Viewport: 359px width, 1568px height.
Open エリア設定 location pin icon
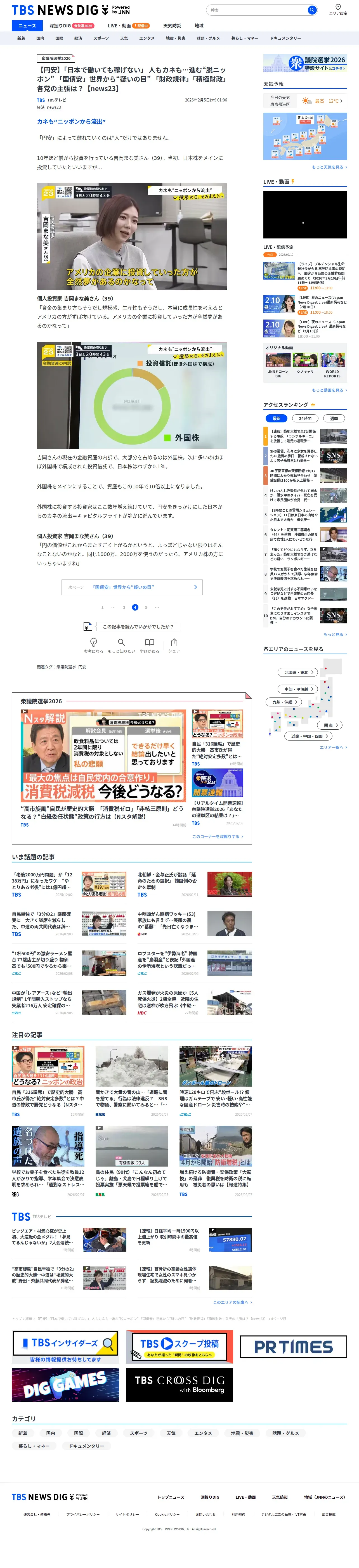[338, 7]
